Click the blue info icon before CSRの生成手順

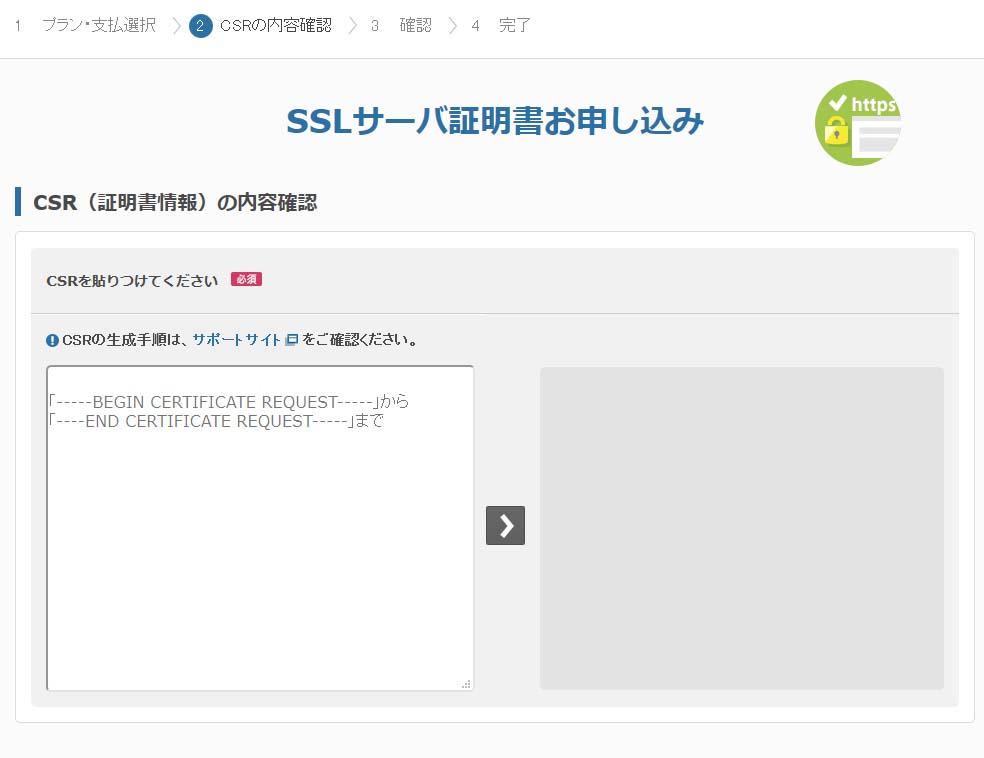coord(53,340)
